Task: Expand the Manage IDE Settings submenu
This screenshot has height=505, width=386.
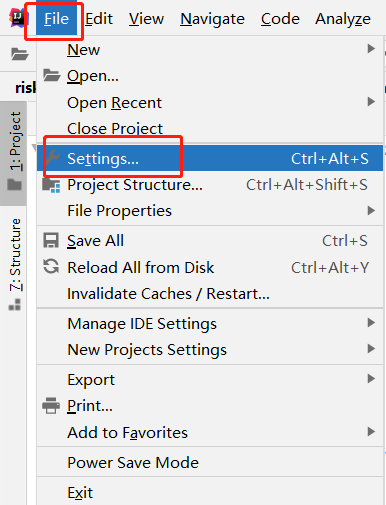Action: [210, 323]
